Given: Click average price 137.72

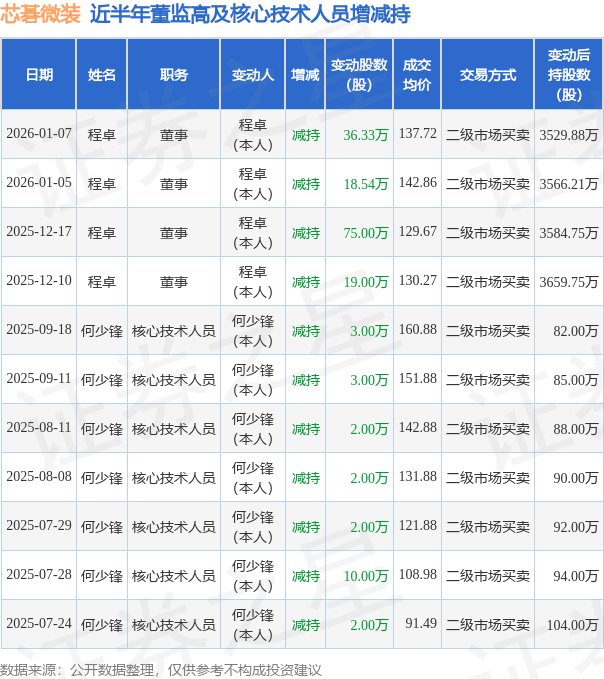Looking at the screenshot, I should pyautogui.click(x=417, y=133).
